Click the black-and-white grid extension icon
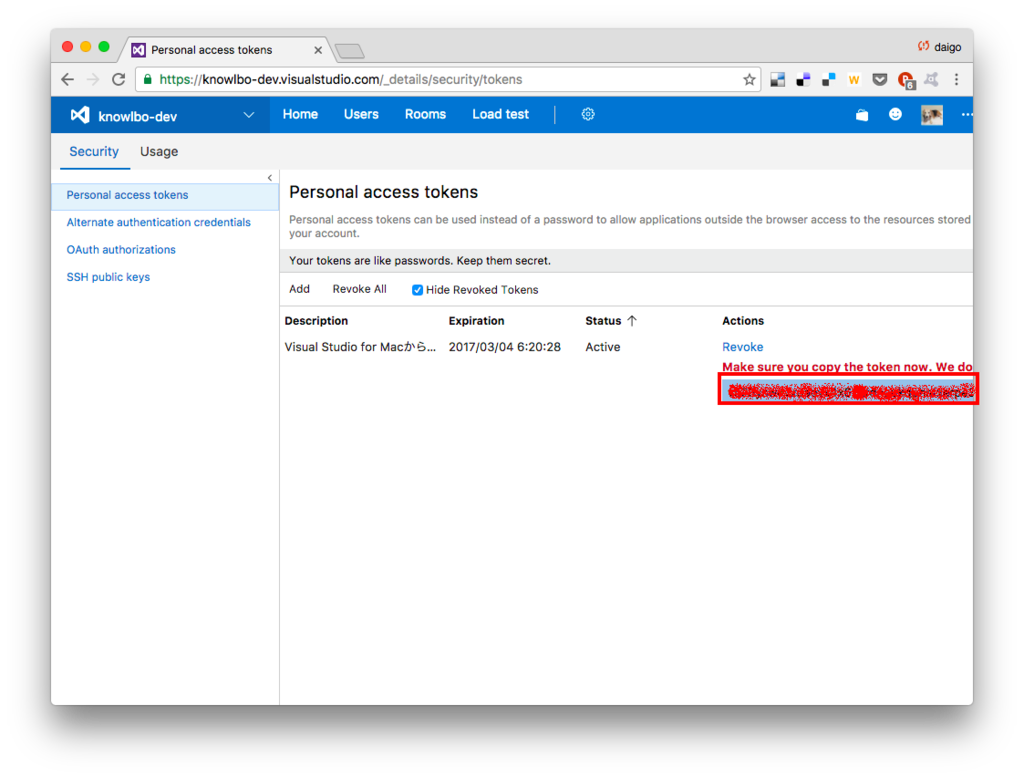Image resolution: width=1024 pixels, height=778 pixels. tap(777, 80)
